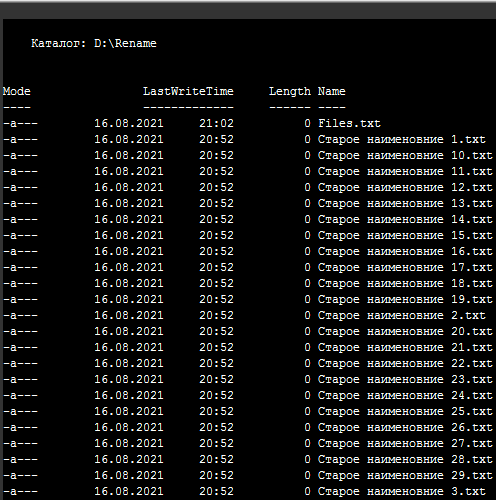The image size is (496, 500).
Task: Select 'Старое наименовние 19.txt' file name
Action: click(405, 299)
